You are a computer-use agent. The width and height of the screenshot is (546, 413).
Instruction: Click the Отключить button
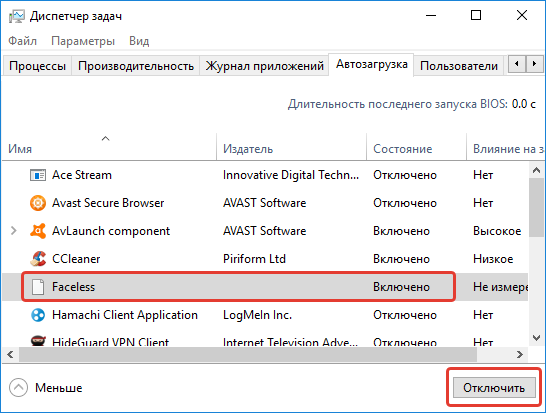pyautogui.click(x=494, y=388)
